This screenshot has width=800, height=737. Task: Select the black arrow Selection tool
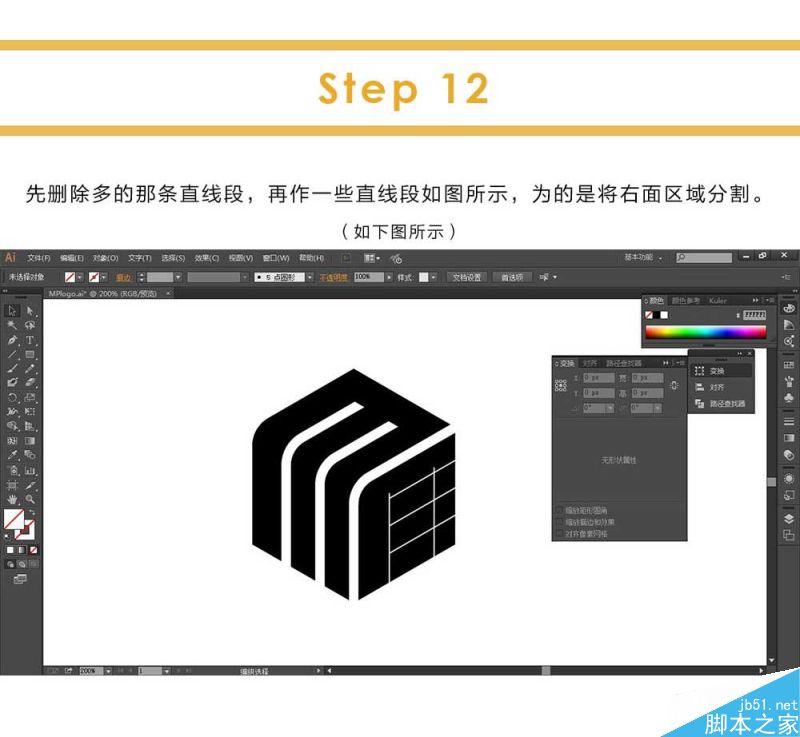(12, 311)
